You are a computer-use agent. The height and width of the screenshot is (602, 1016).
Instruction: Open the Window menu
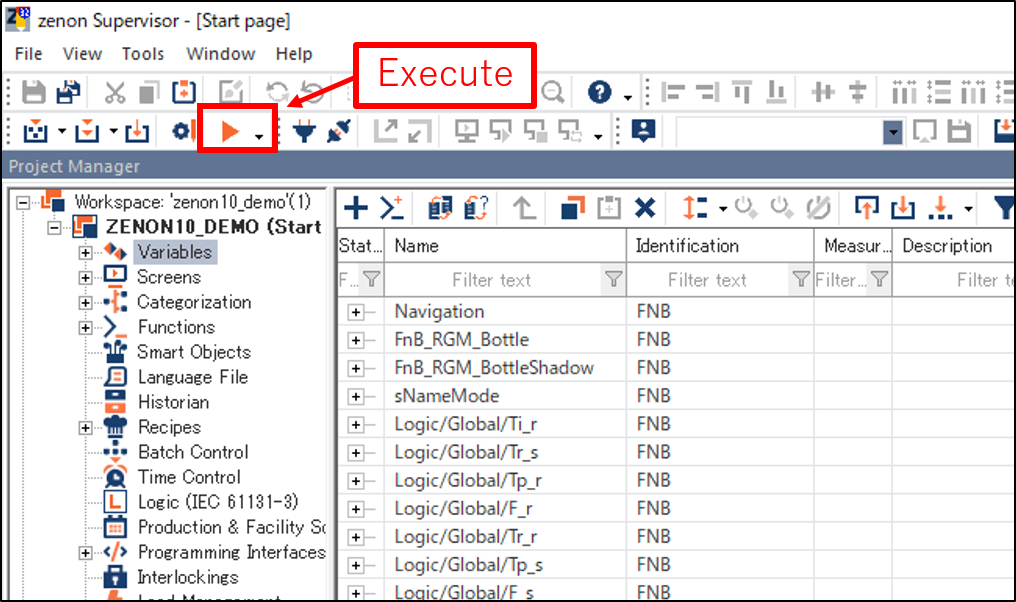[221, 54]
